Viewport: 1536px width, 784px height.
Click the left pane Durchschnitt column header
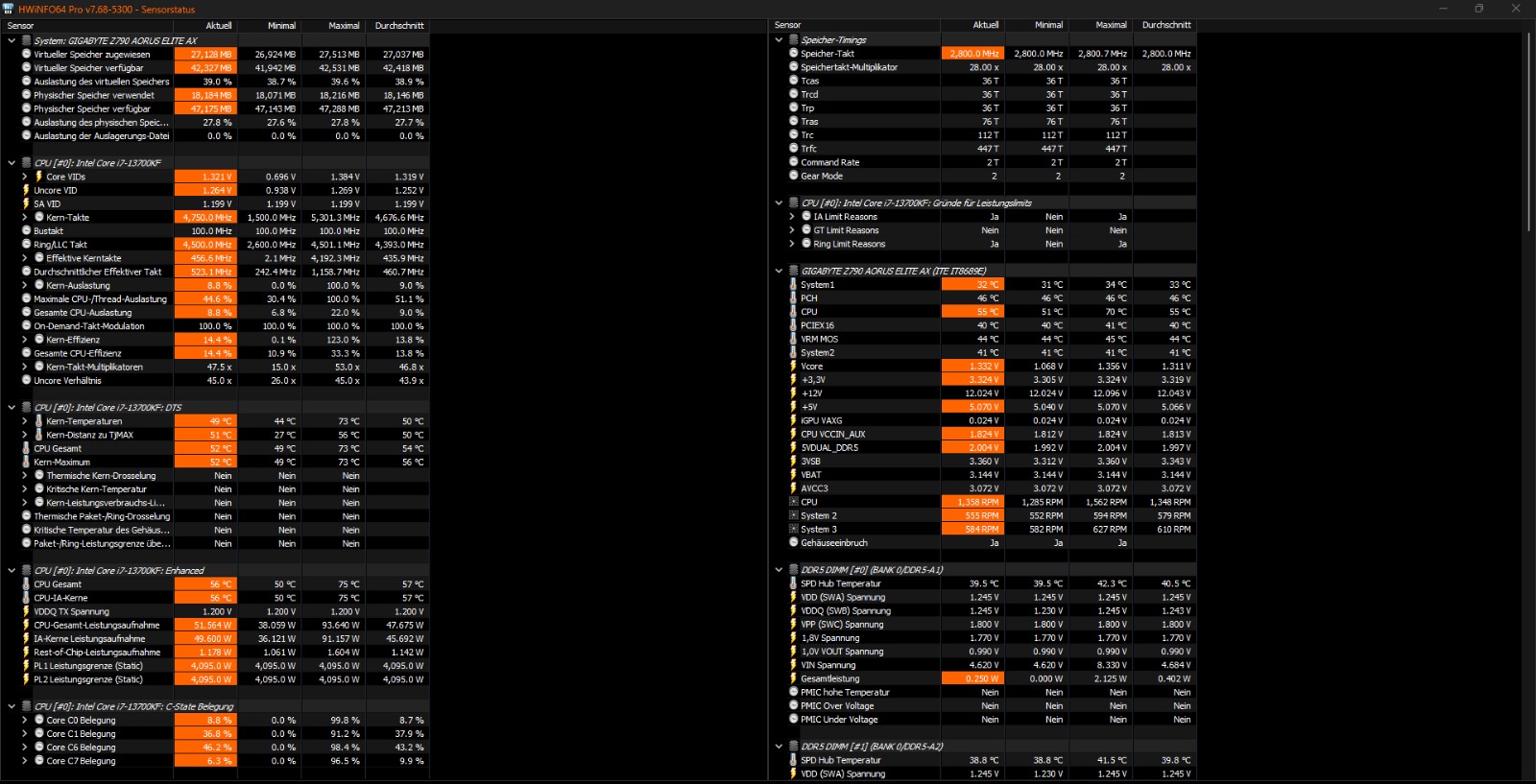(x=396, y=26)
